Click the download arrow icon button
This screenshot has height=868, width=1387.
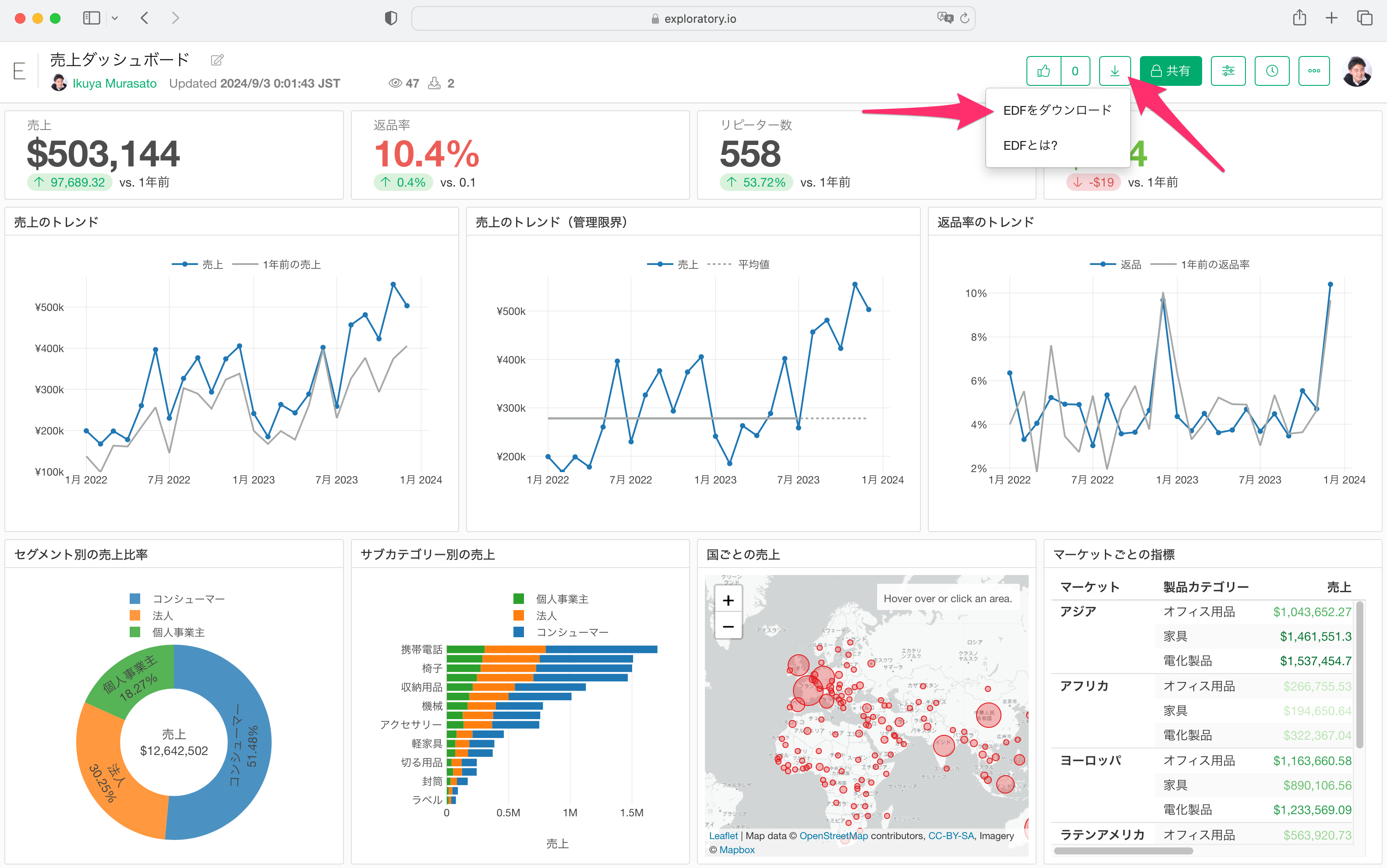tap(1115, 71)
